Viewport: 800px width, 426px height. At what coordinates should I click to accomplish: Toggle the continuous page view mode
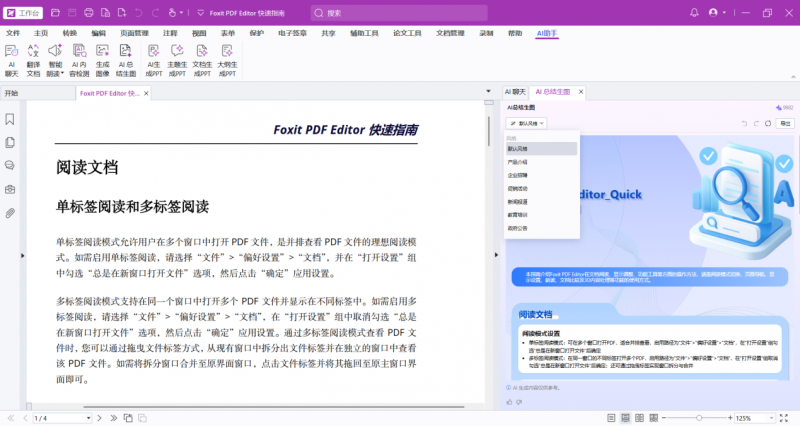click(625, 417)
